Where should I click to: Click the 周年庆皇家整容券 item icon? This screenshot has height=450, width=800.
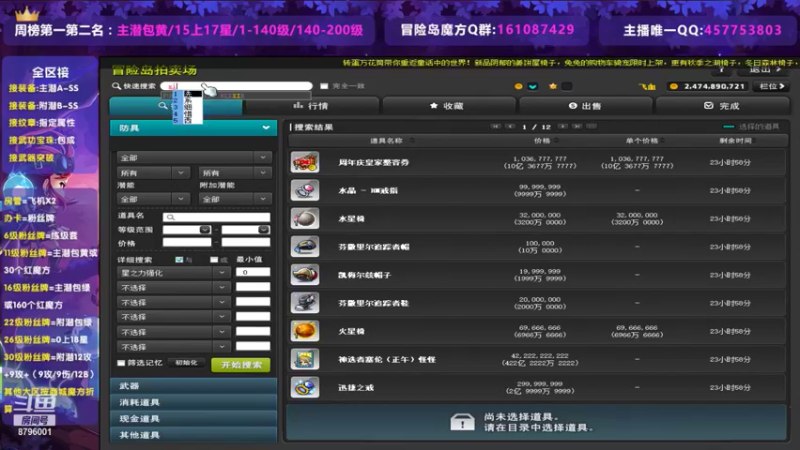click(305, 162)
